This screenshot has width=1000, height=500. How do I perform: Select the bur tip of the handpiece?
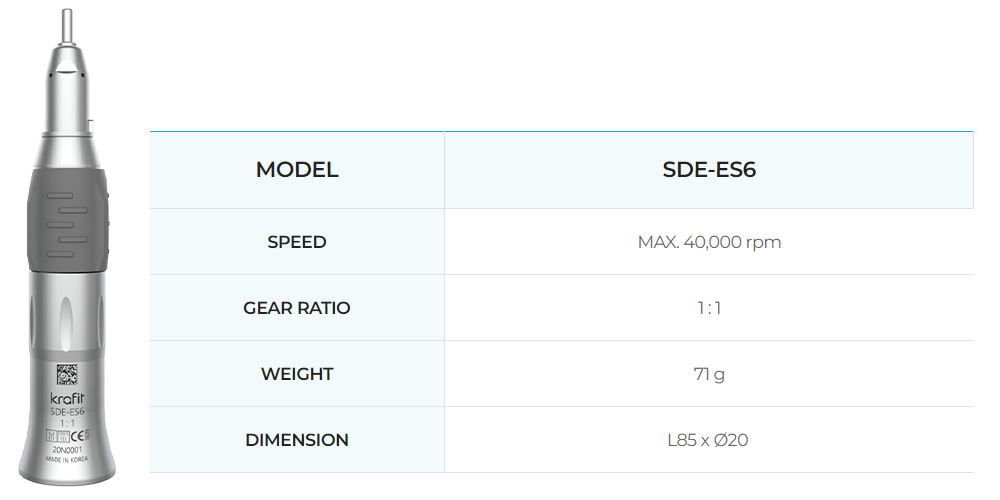tap(66, 27)
